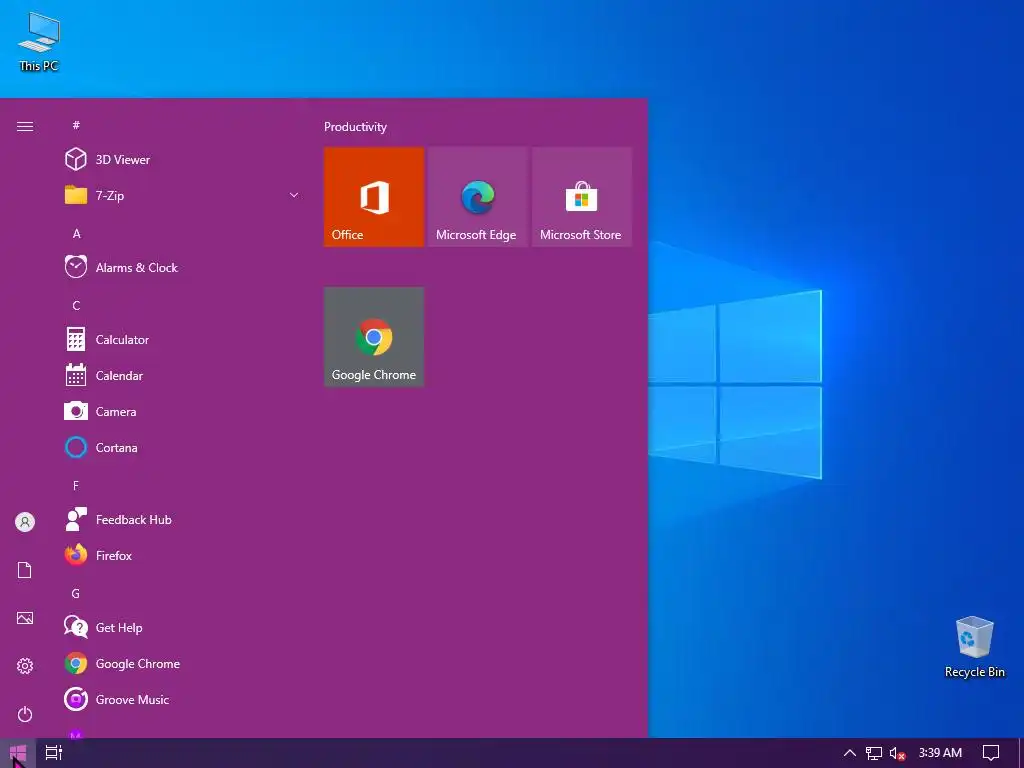Image resolution: width=1024 pixels, height=768 pixels.
Task: Click the muted volume tray icon
Action: (897, 754)
